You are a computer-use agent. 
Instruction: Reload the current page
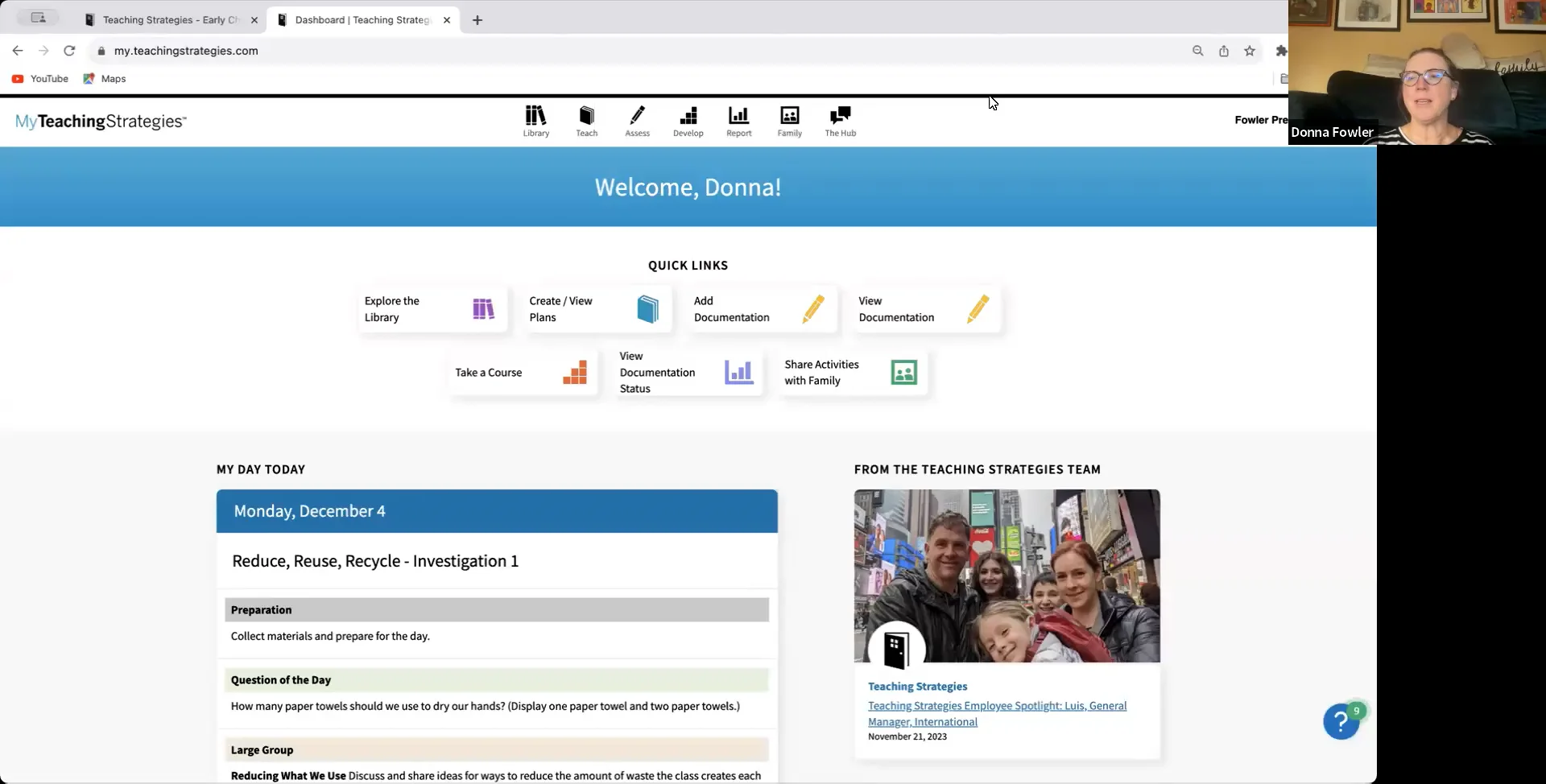69,50
